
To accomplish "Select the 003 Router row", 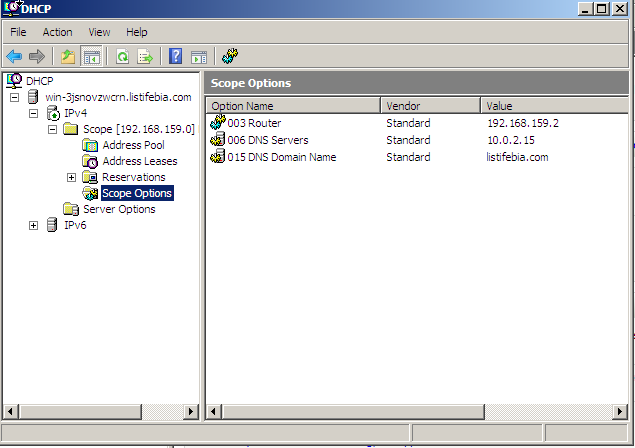I will pyautogui.click(x=417, y=123).
